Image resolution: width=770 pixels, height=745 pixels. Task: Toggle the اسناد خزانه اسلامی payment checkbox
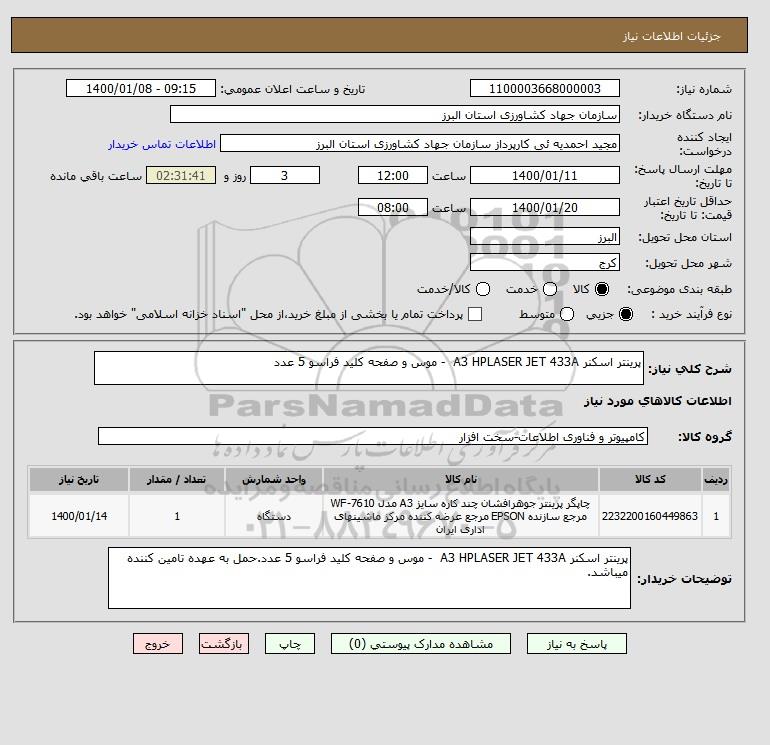click(x=475, y=314)
